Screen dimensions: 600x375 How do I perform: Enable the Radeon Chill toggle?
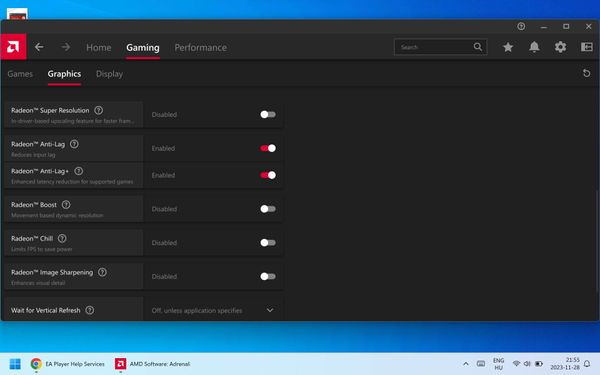[x=268, y=243]
